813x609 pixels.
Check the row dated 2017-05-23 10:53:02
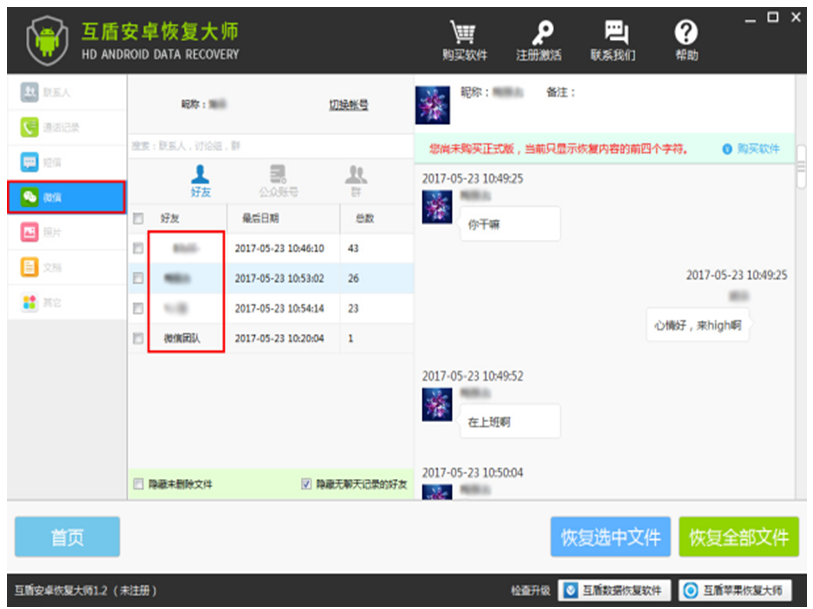click(138, 278)
